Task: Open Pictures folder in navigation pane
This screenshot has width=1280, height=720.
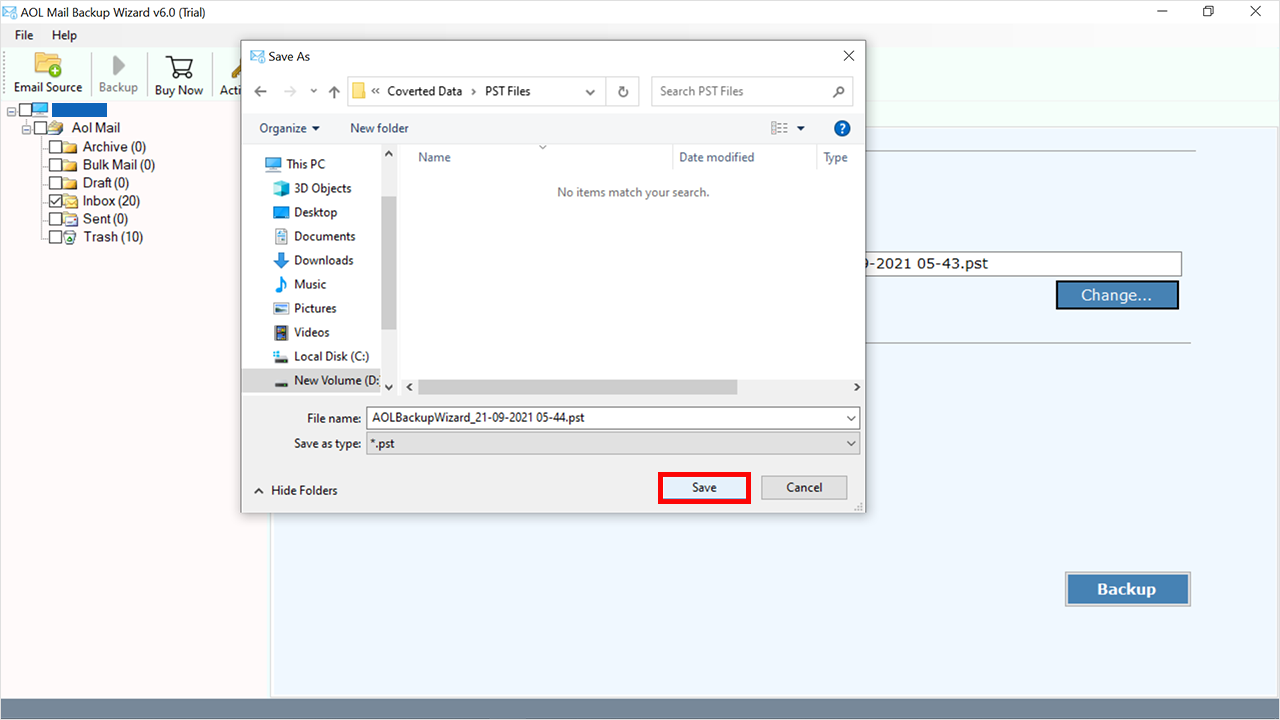Action: (305, 308)
